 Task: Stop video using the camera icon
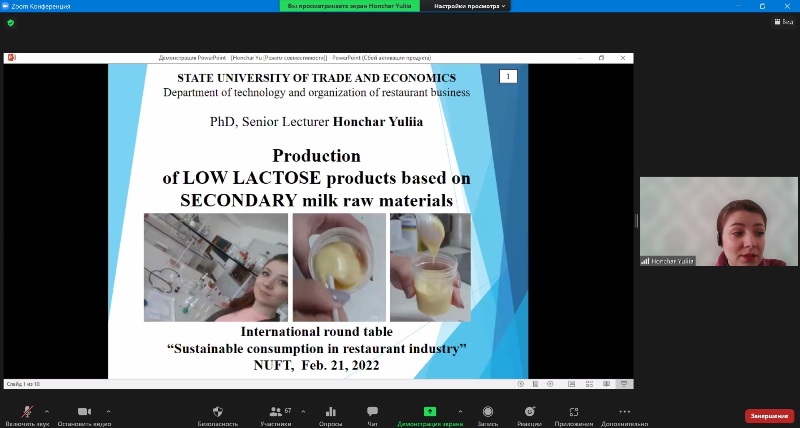point(84,411)
